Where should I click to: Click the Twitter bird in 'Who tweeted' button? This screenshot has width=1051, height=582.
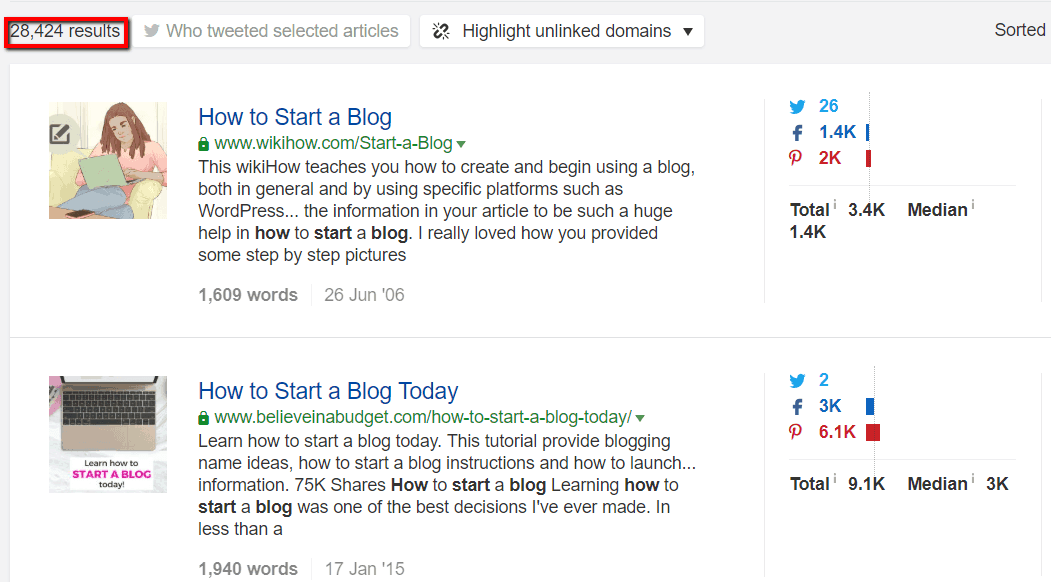(150, 31)
